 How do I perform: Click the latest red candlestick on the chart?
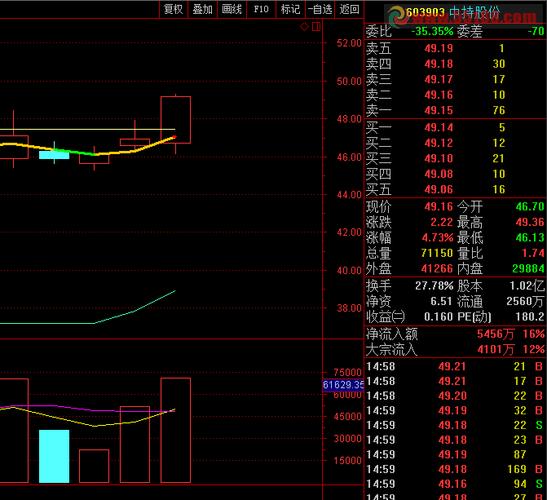tap(175, 120)
